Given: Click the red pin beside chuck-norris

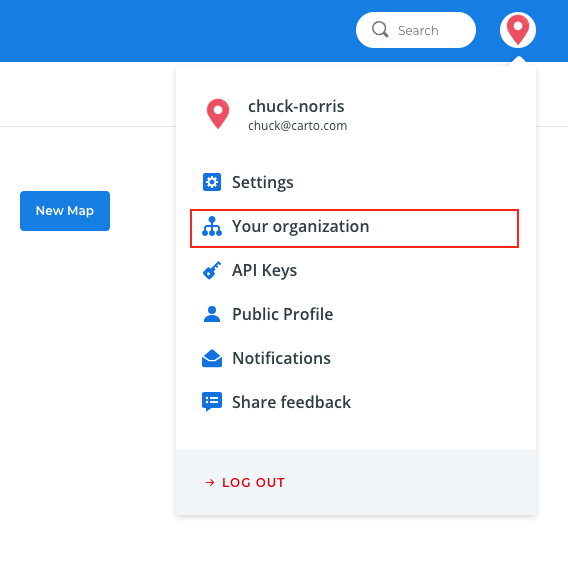Looking at the screenshot, I should (218, 114).
